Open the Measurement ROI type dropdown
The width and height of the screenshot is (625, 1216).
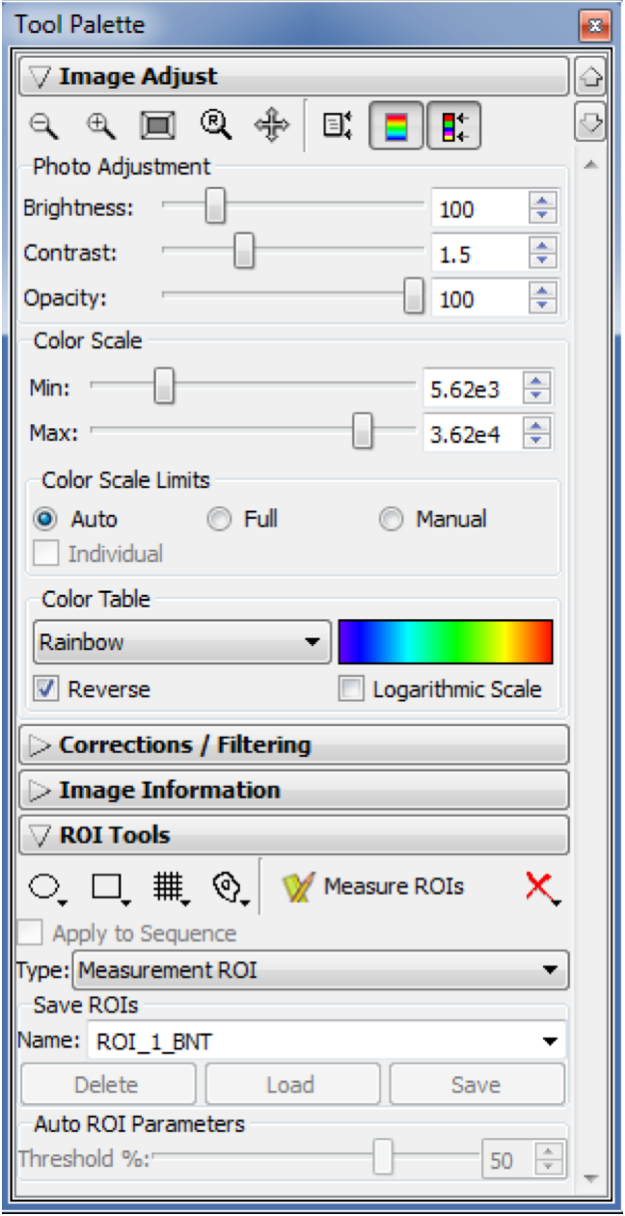tap(319, 970)
